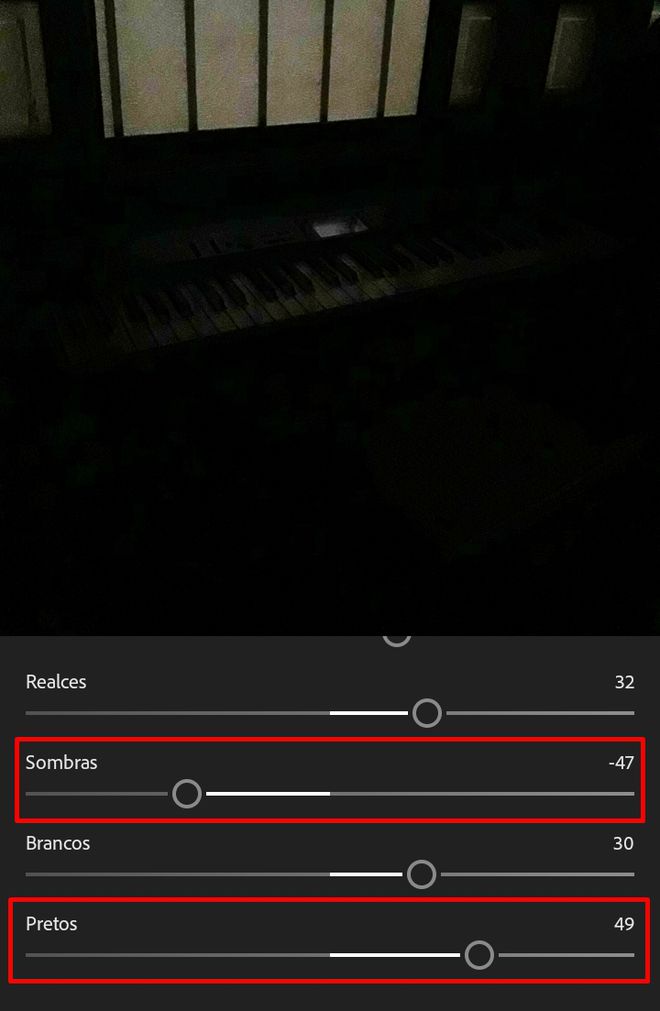660x1011 pixels.
Task: Select the Pretos label
Action: click(x=52, y=924)
